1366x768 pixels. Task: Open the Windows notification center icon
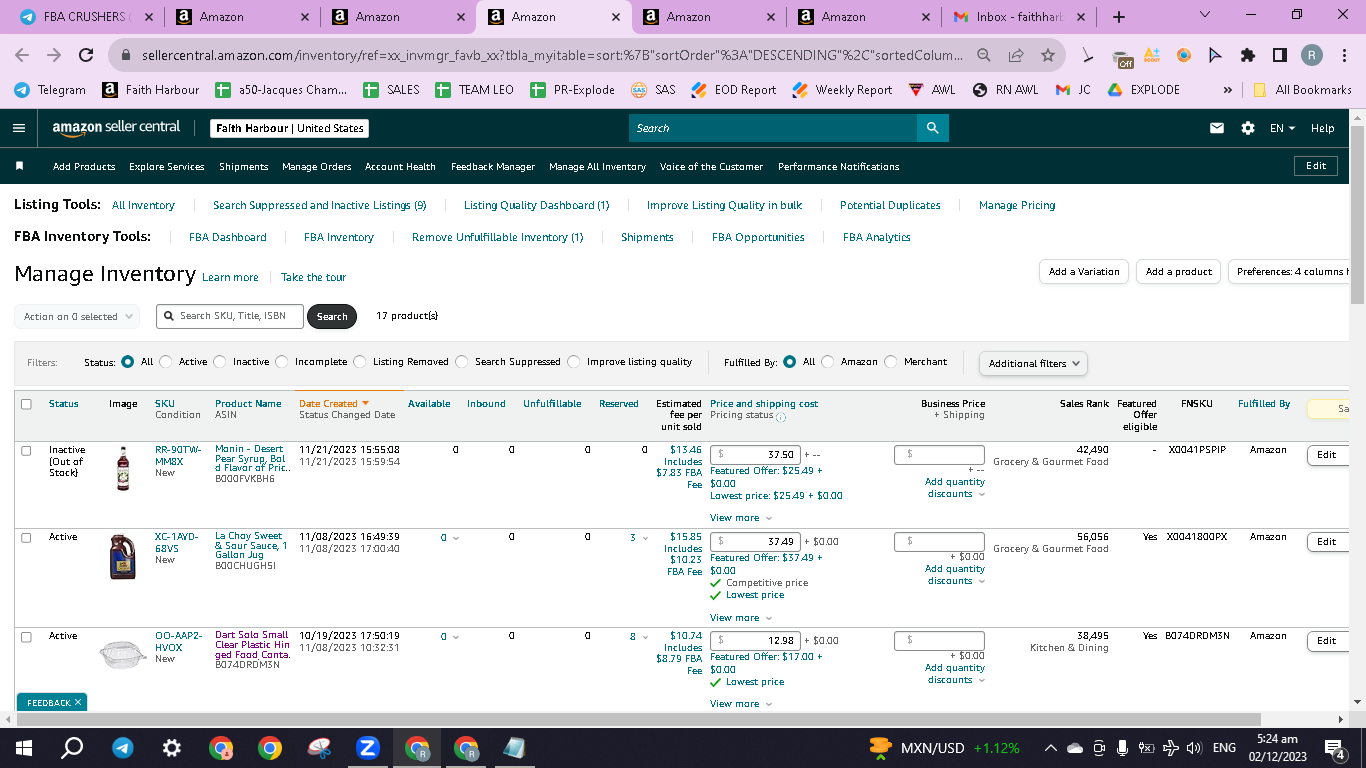click(1333, 748)
